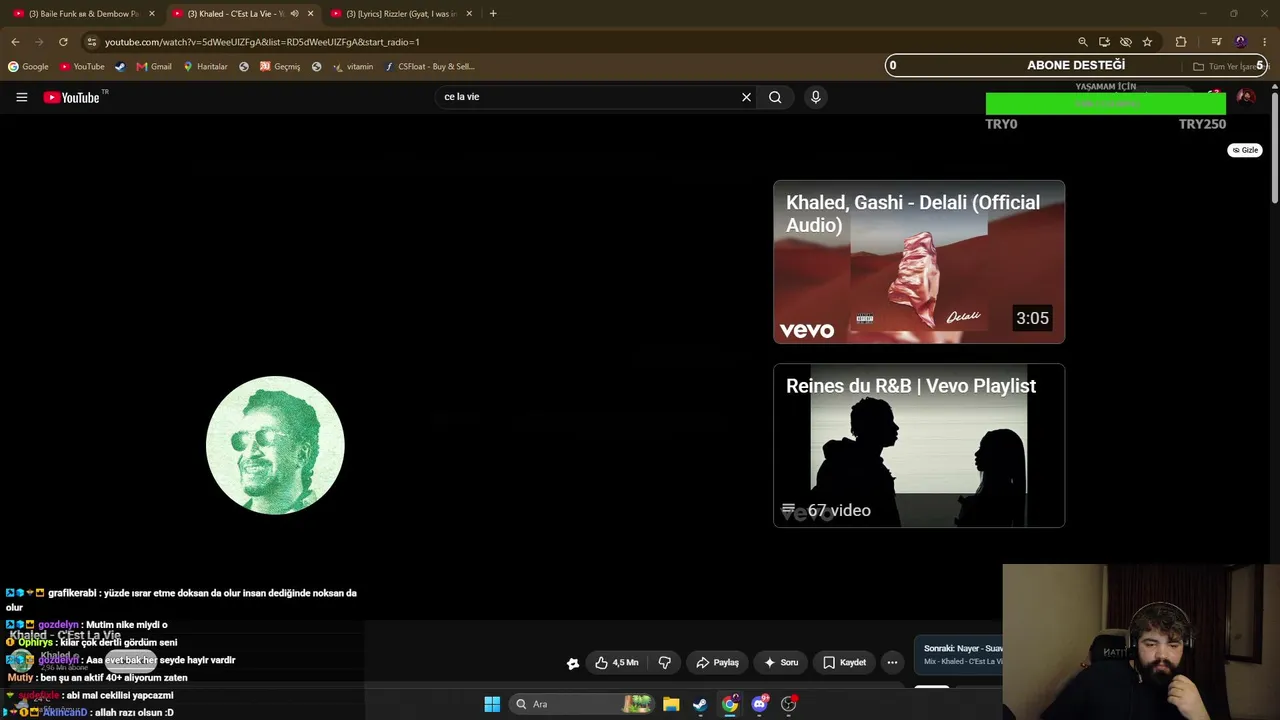Viewport: 1280px width, 720px height.
Task: Open Discord from the taskbar
Action: [x=759, y=704]
